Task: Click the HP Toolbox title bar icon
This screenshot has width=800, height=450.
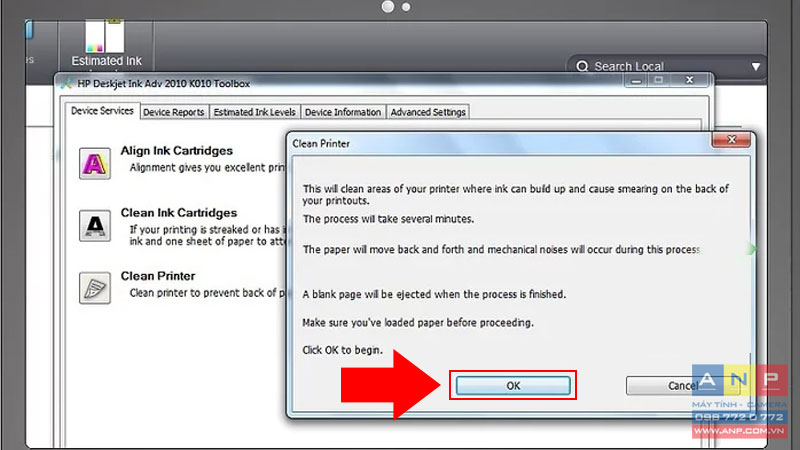Action: (x=66, y=84)
